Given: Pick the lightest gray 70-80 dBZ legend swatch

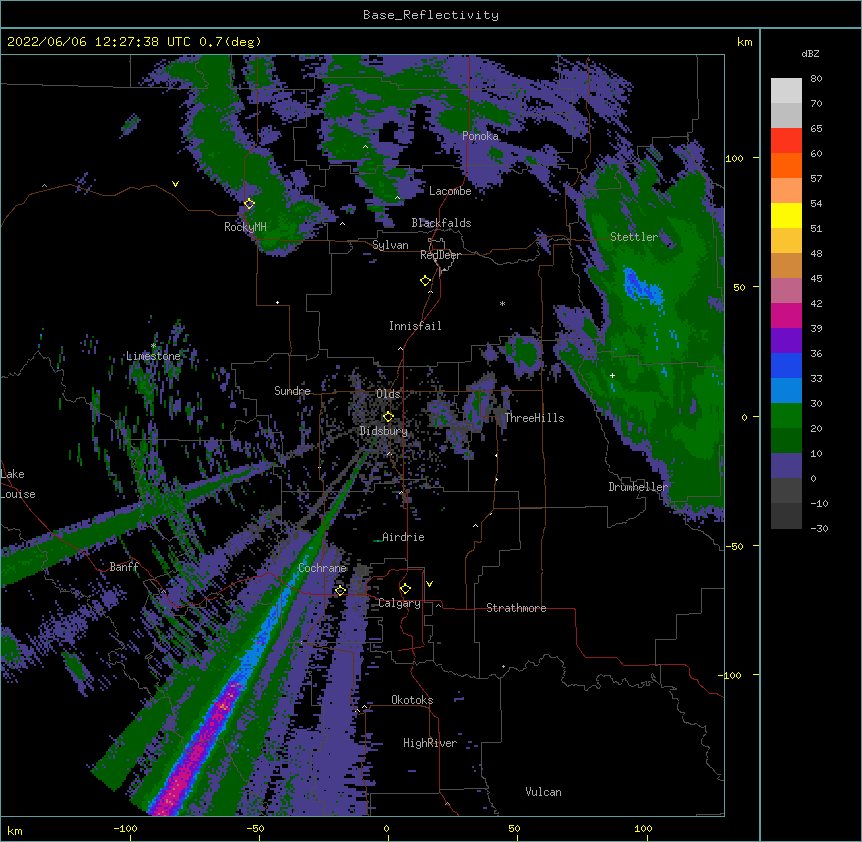Looking at the screenshot, I should point(786,91).
